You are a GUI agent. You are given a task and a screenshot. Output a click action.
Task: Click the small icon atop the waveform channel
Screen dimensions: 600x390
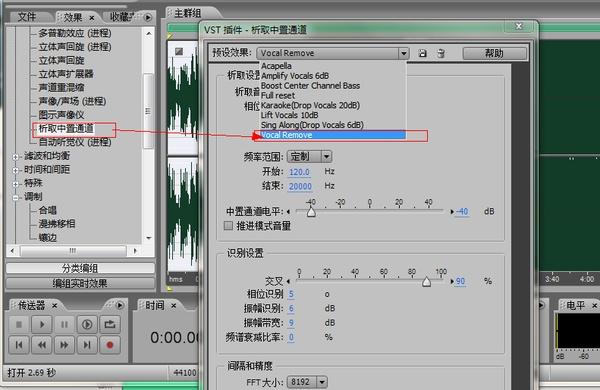coord(179,51)
